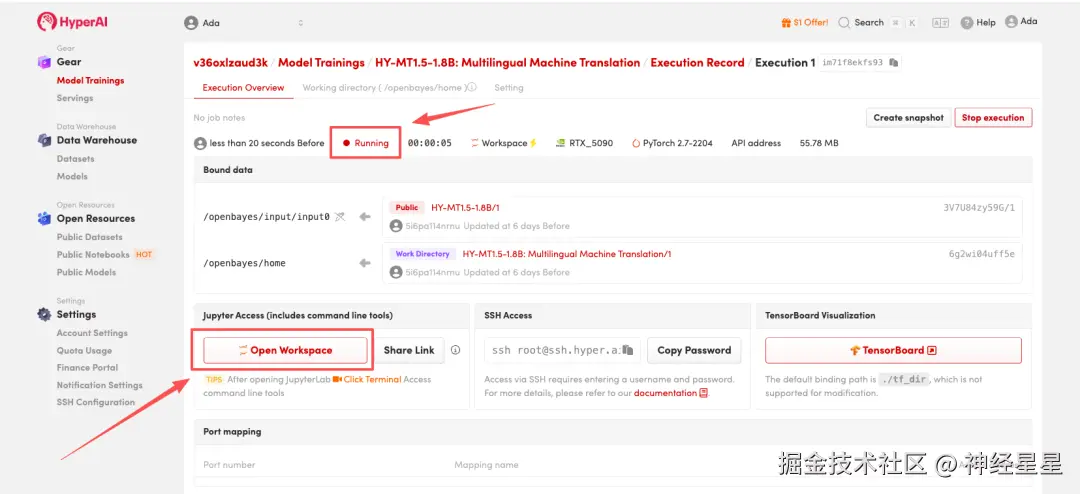
Task: Open SSH Configuration
Action: coord(96,402)
